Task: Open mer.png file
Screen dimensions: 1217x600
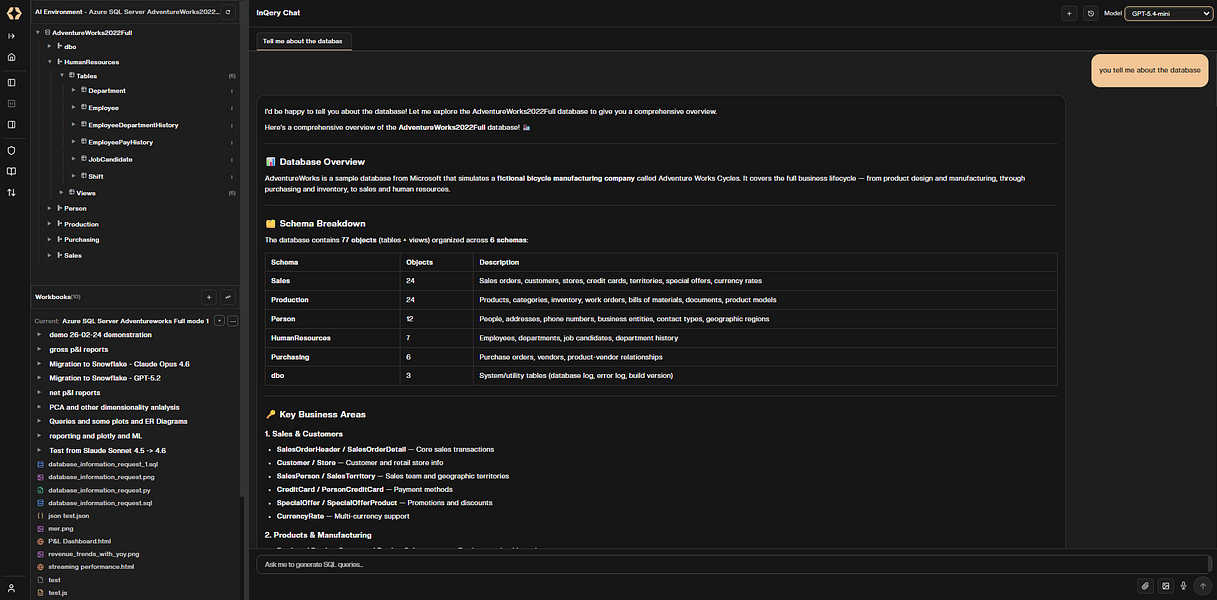Action: [x=61, y=528]
